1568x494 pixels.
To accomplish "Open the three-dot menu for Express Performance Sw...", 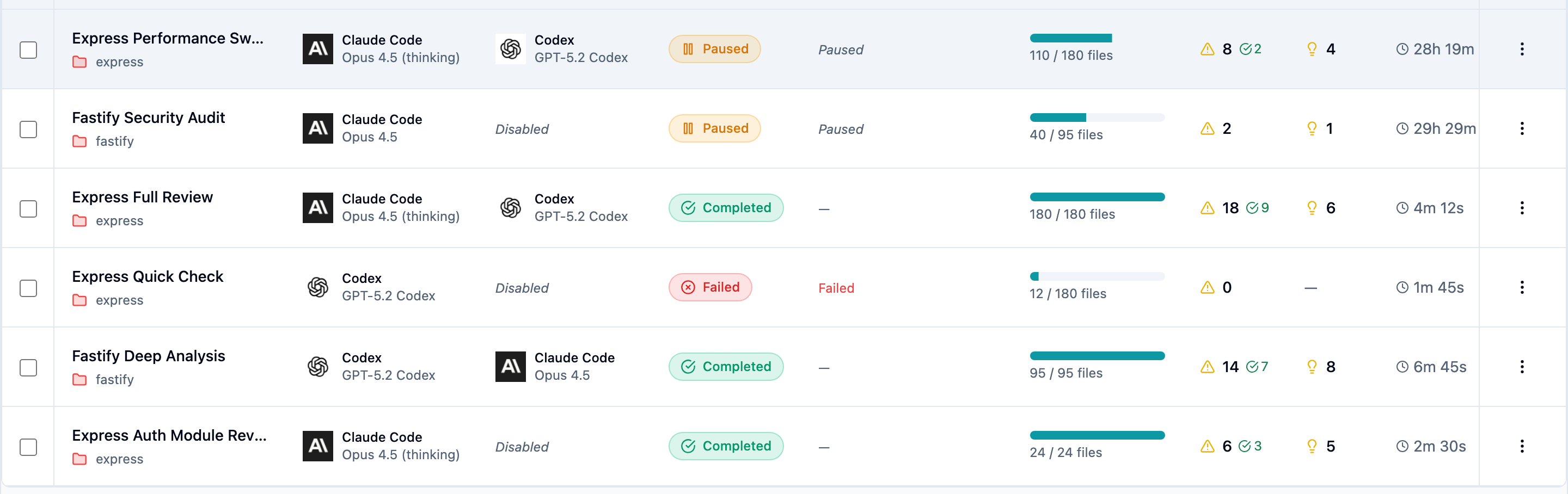I will pos(1522,50).
